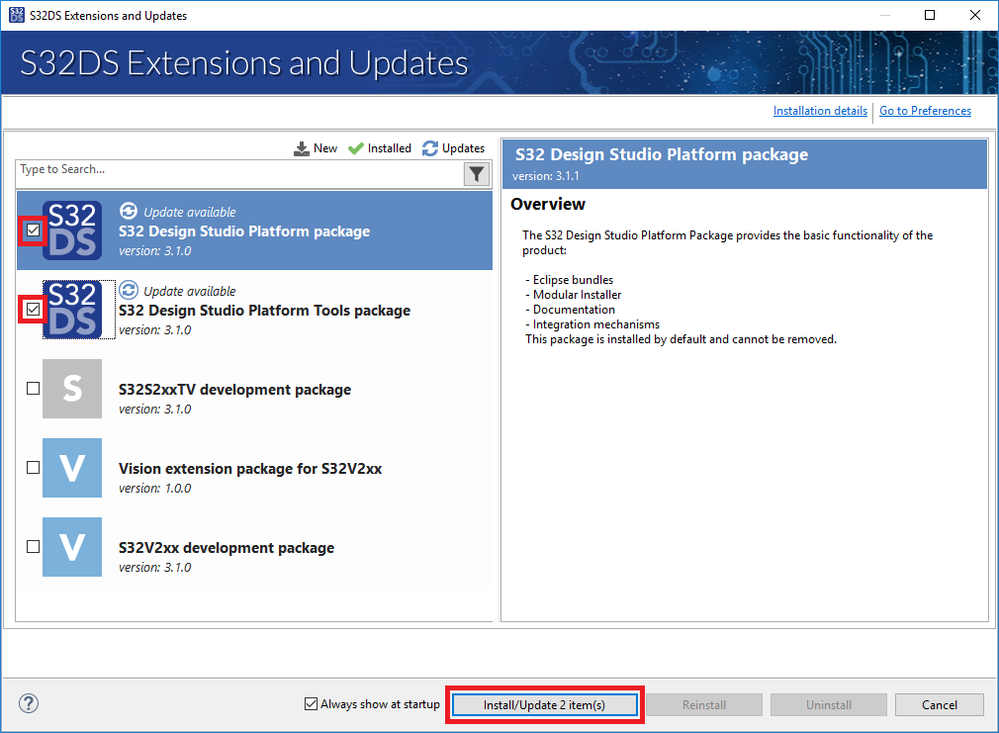Click Install/Update 2 item(s) button
This screenshot has height=733, width=999.
pos(544,705)
